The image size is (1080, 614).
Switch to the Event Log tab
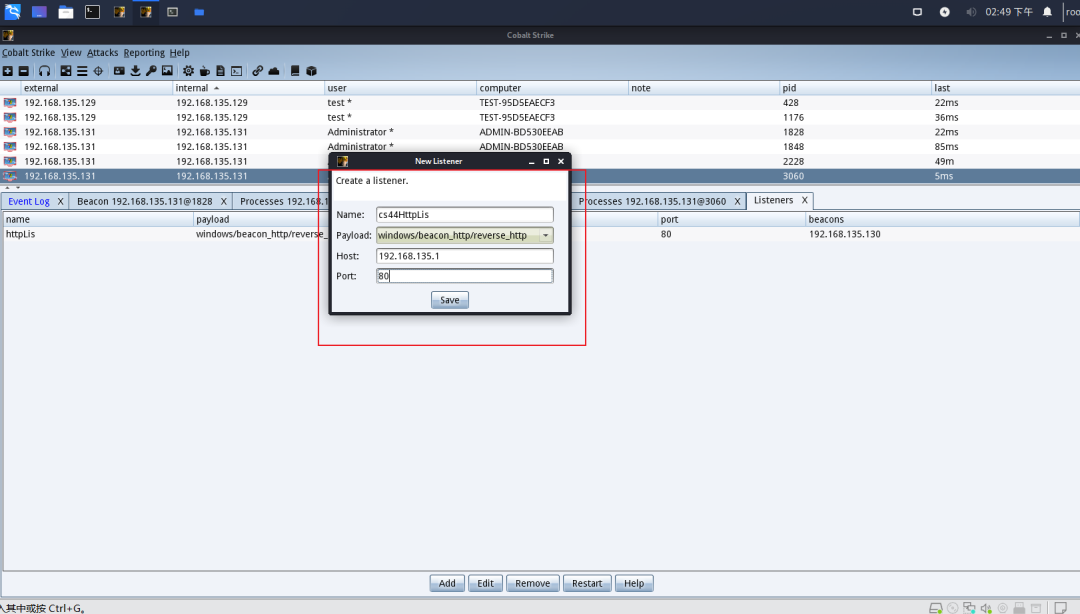coord(29,201)
